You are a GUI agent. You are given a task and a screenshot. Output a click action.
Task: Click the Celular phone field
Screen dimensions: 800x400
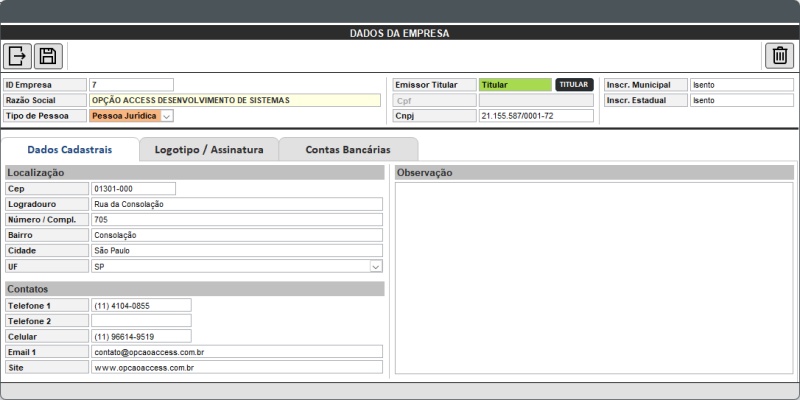click(x=140, y=336)
